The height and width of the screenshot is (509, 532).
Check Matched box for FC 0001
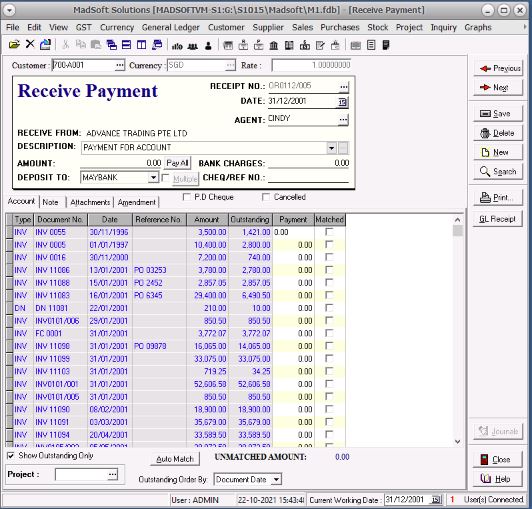(x=329, y=333)
